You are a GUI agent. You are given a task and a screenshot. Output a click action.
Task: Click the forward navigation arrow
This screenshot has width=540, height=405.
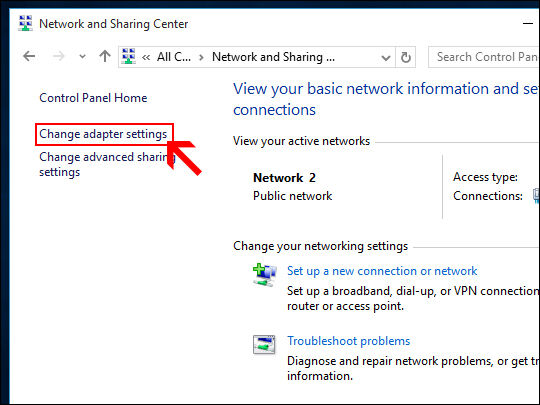point(59,56)
